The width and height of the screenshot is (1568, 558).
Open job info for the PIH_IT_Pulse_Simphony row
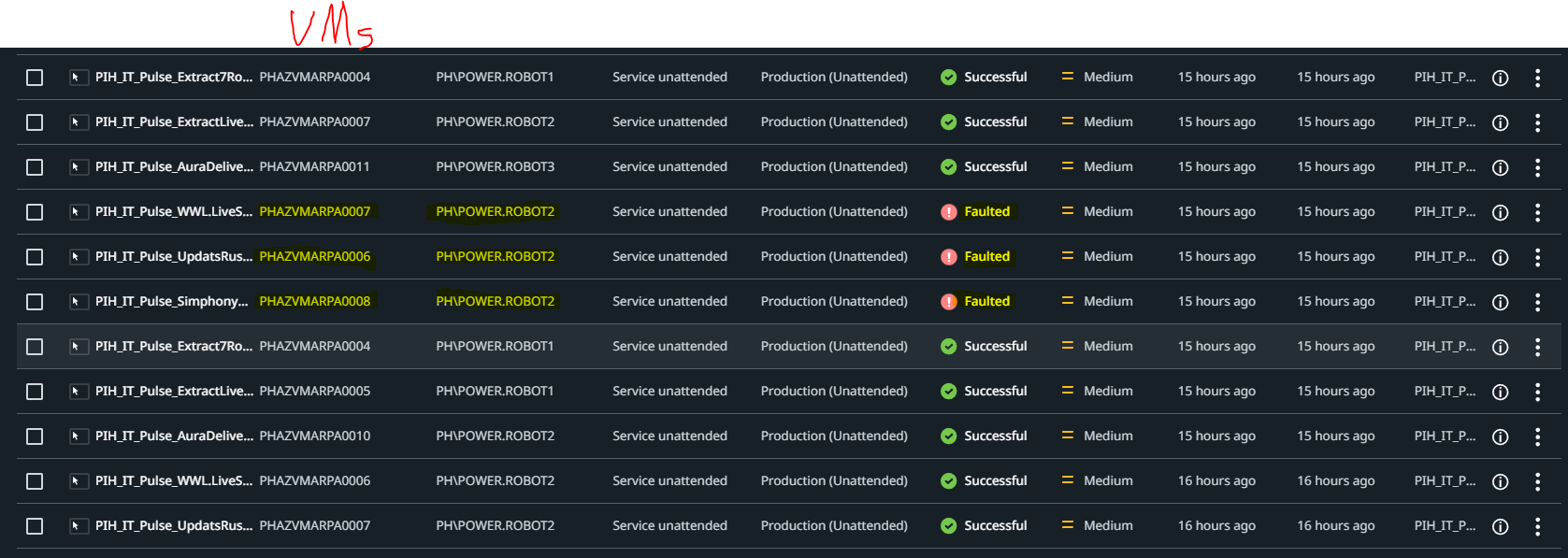[x=1500, y=302]
